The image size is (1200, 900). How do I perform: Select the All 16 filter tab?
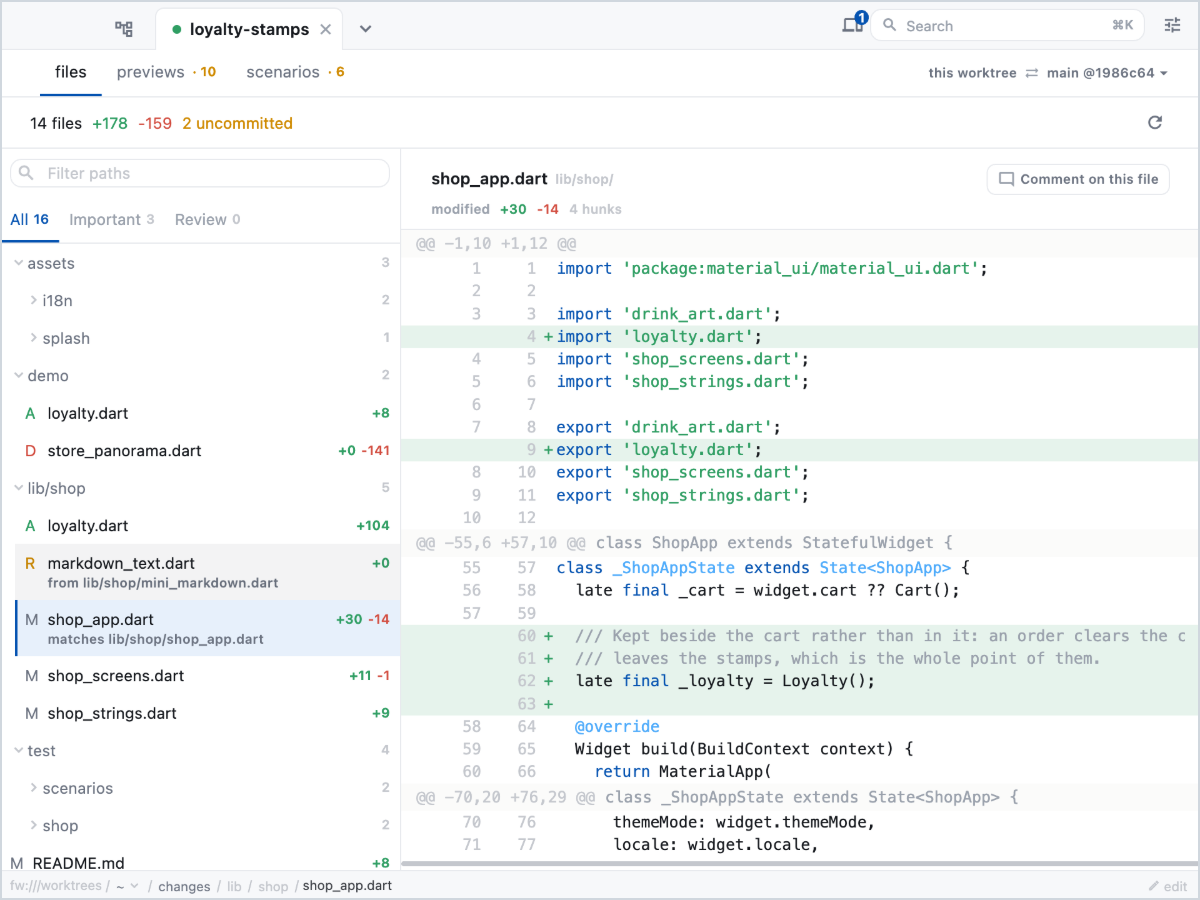click(x=30, y=220)
